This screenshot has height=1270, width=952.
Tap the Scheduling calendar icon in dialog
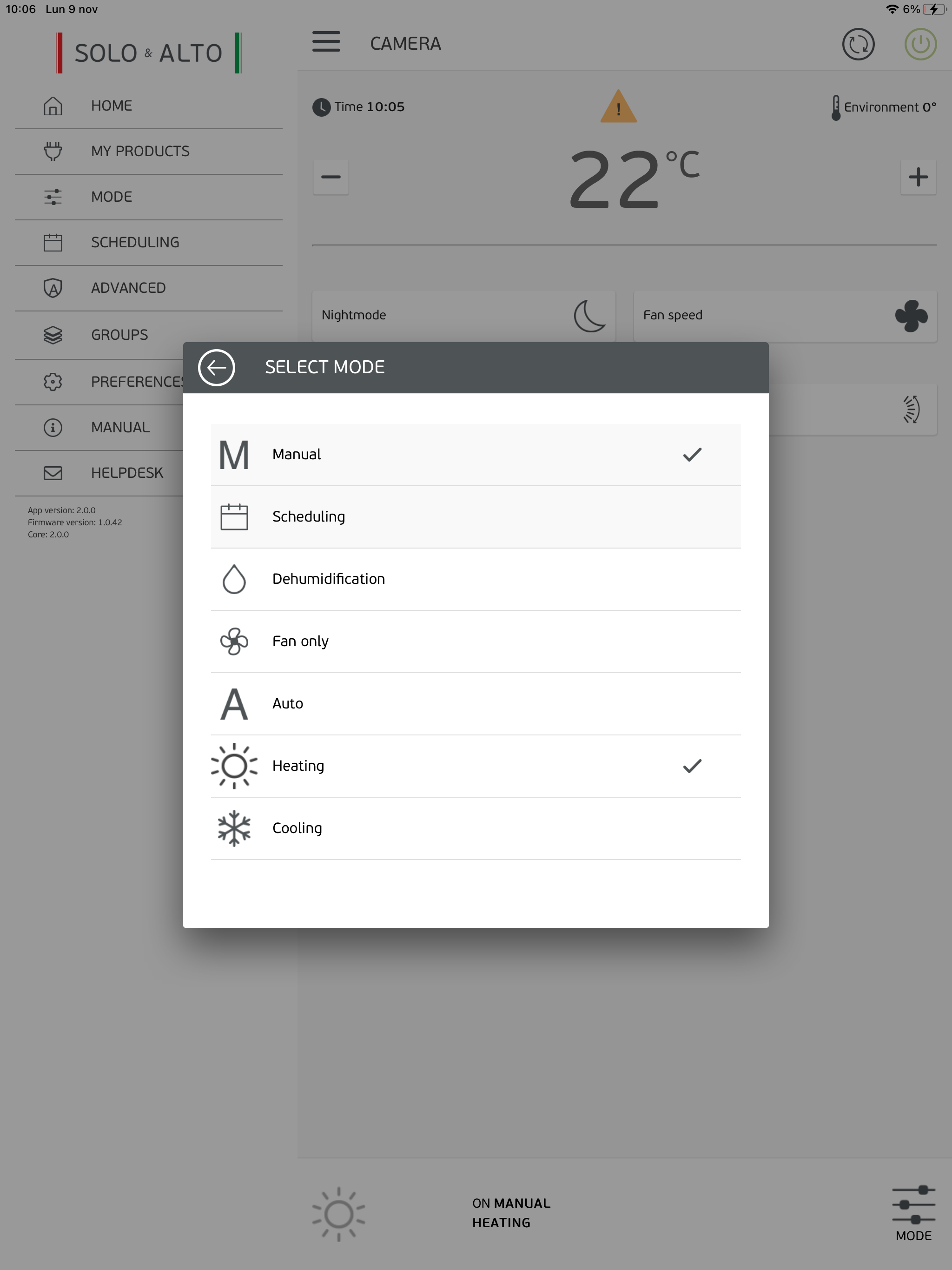coord(234,517)
